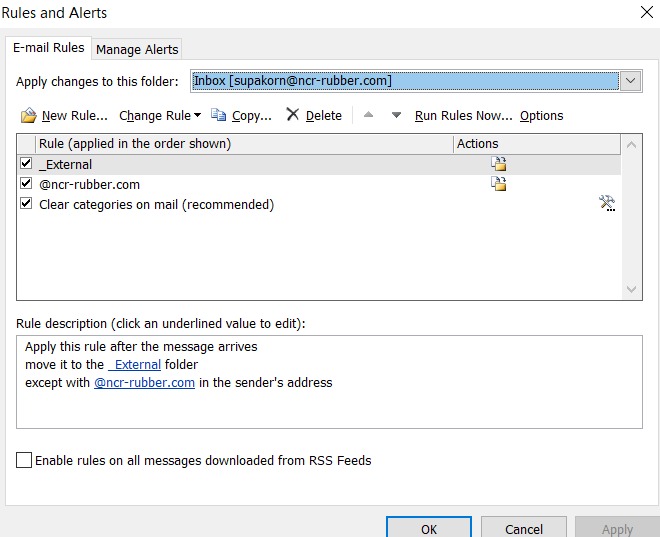The height and width of the screenshot is (537, 660).
Task: Open Run Rules Now dialog
Action: point(463,116)
